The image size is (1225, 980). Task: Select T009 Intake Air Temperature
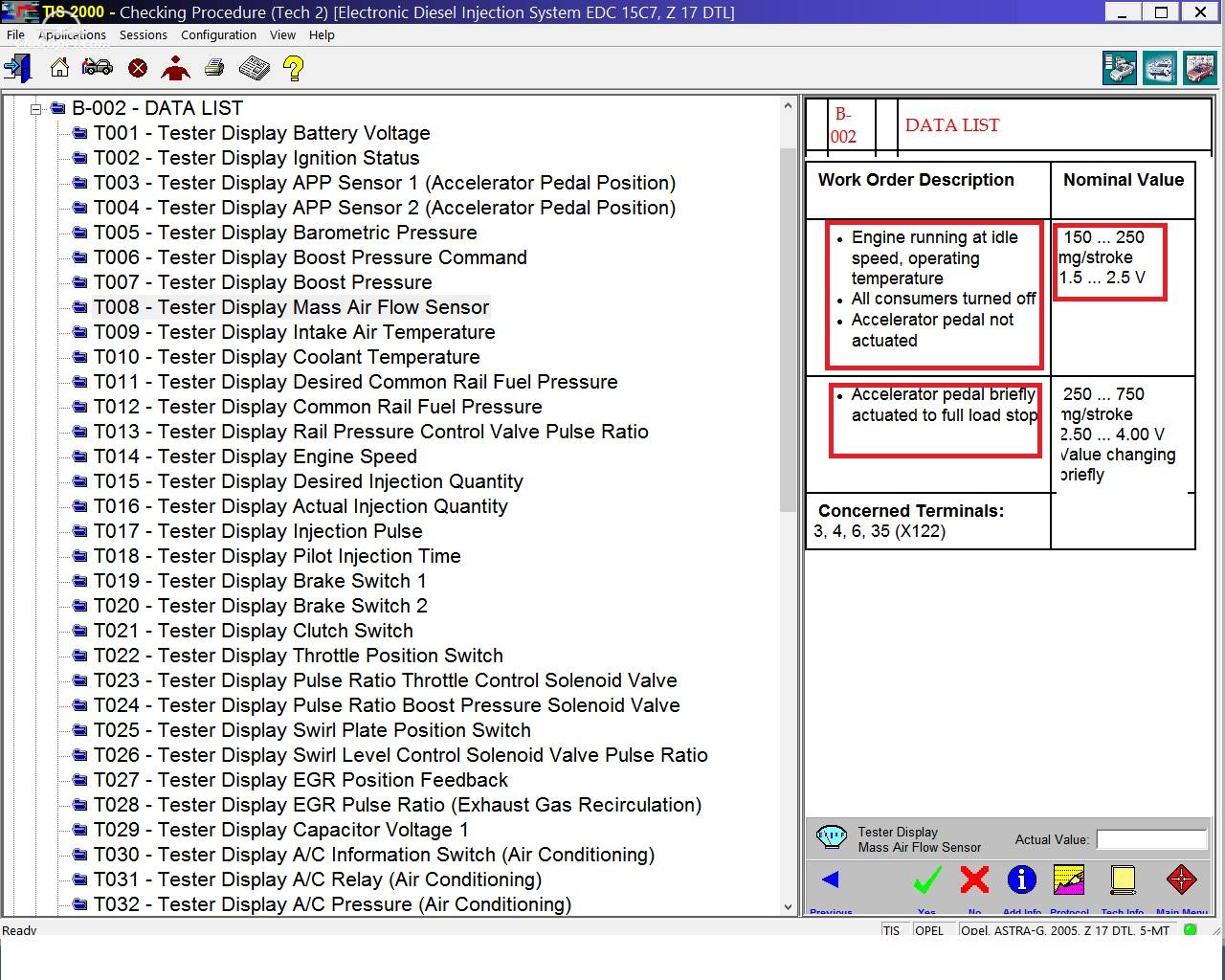pyautogui.click(x=295, y=332)
